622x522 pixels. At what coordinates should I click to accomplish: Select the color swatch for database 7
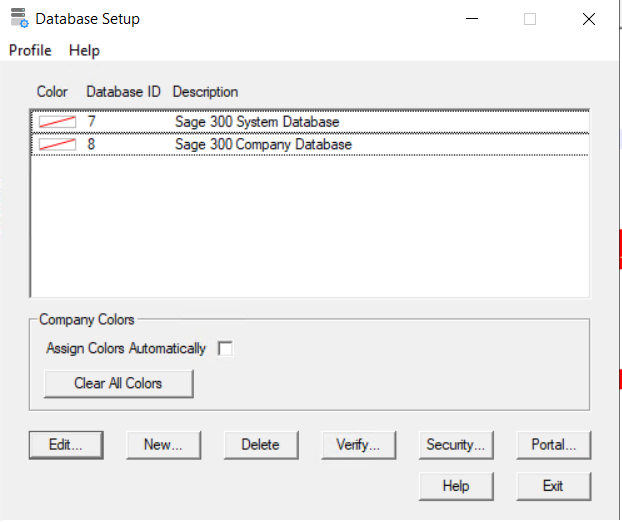point(57,122)
